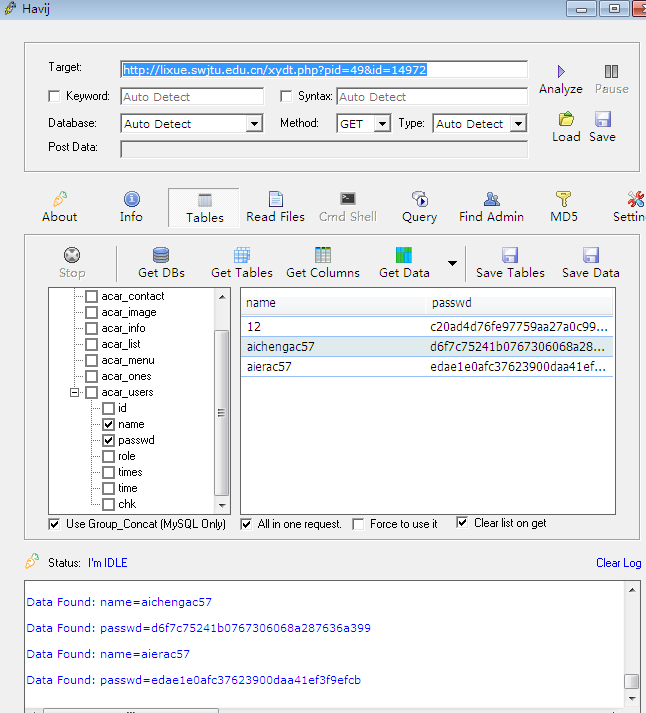Enable Force to use it checkbox
The image size is (646, 713).
pyautogui.click(x=358, y=524)
